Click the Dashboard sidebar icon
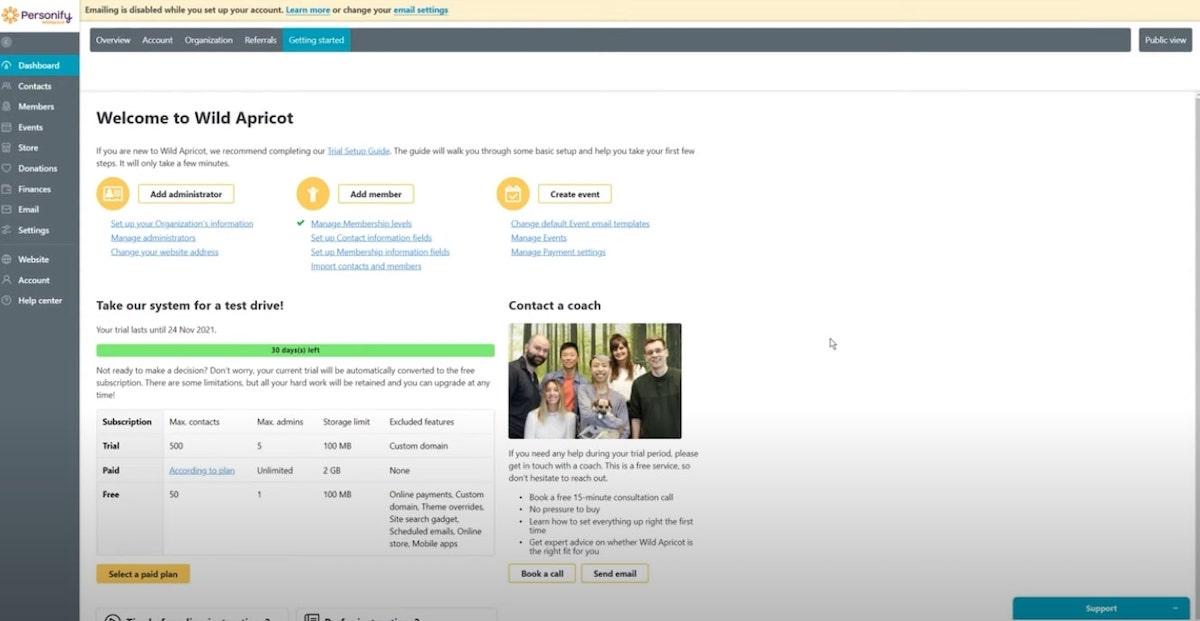Viewport: 1200px width, 621px height. point(7,65)
